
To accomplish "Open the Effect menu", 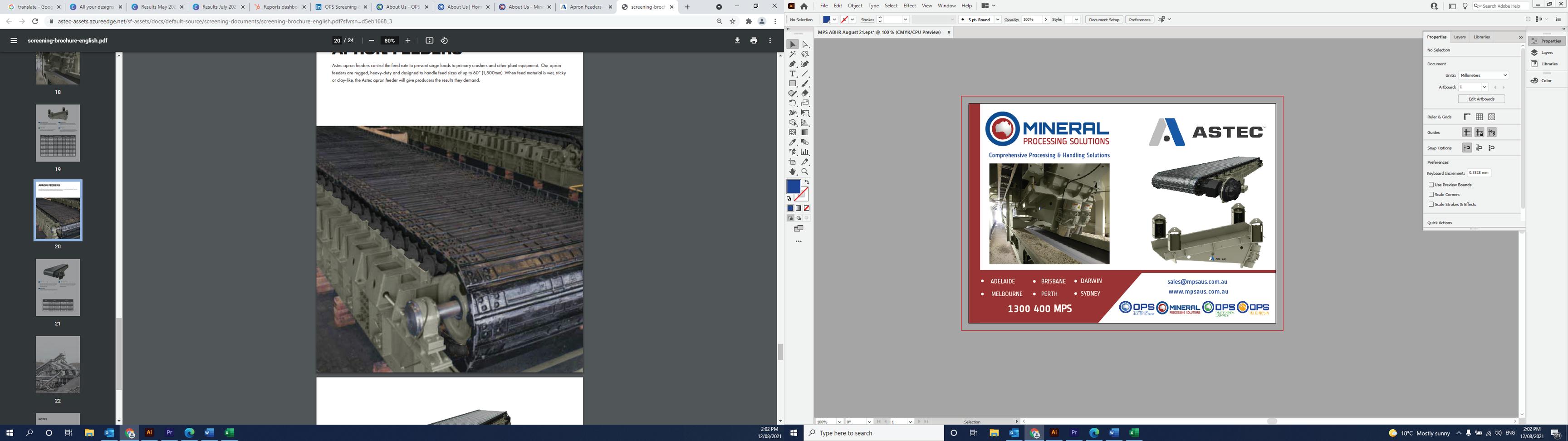I will pyautogui.click(x=909, y=6).
